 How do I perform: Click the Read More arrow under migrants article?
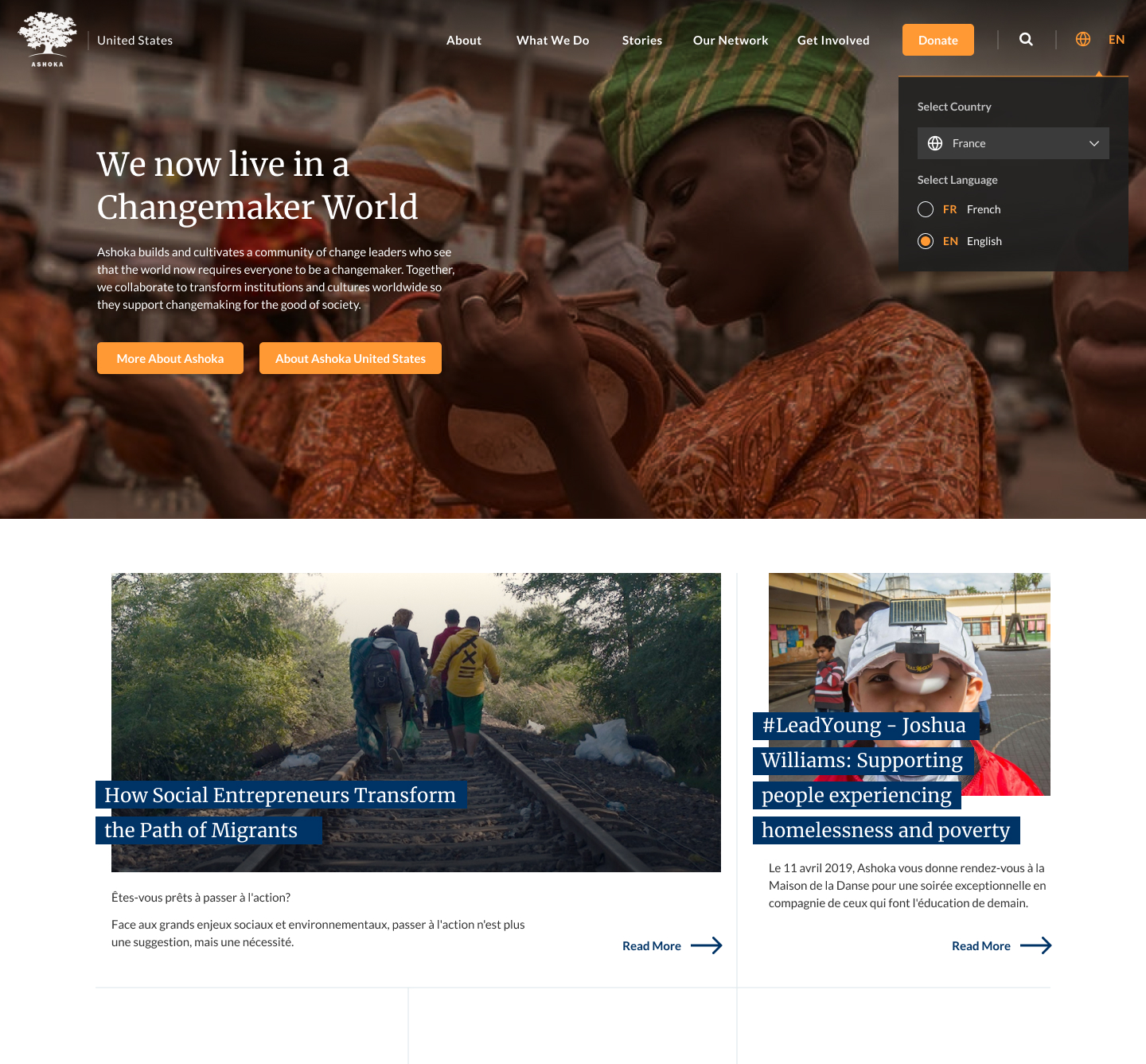click(x=707, y=945)
